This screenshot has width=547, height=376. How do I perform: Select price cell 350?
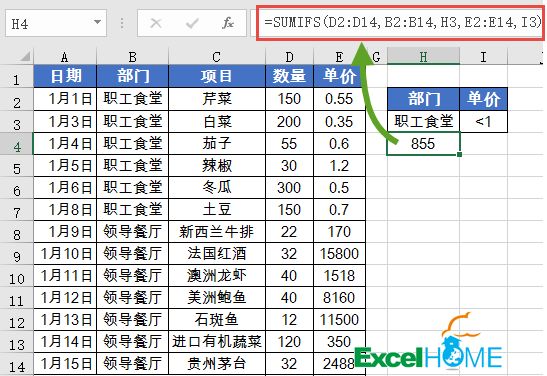[x=339, y=341]
